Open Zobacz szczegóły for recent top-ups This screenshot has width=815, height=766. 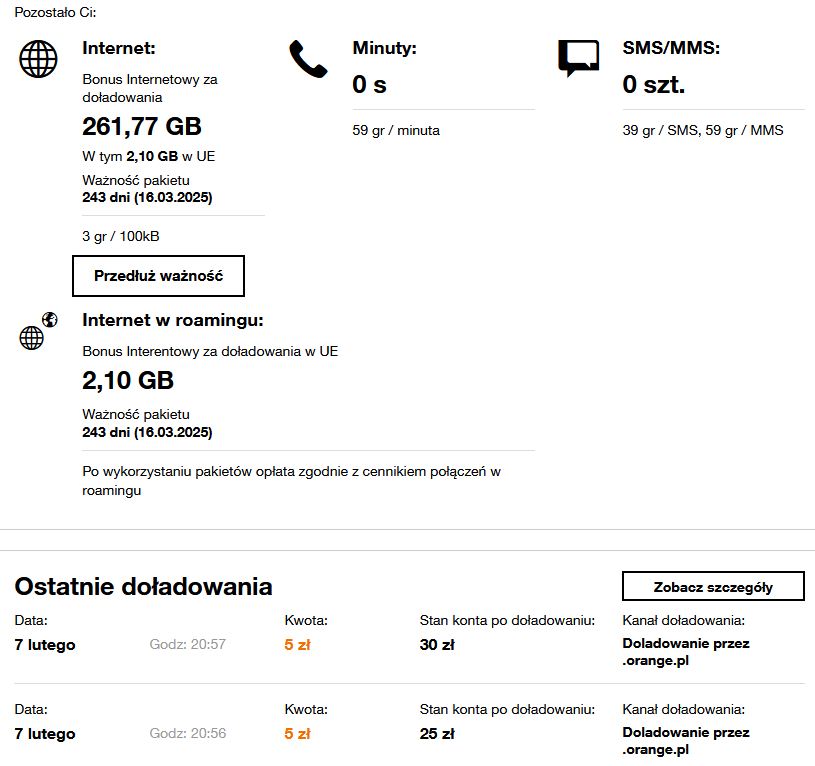pyautogui.click(x=713, y=587)
